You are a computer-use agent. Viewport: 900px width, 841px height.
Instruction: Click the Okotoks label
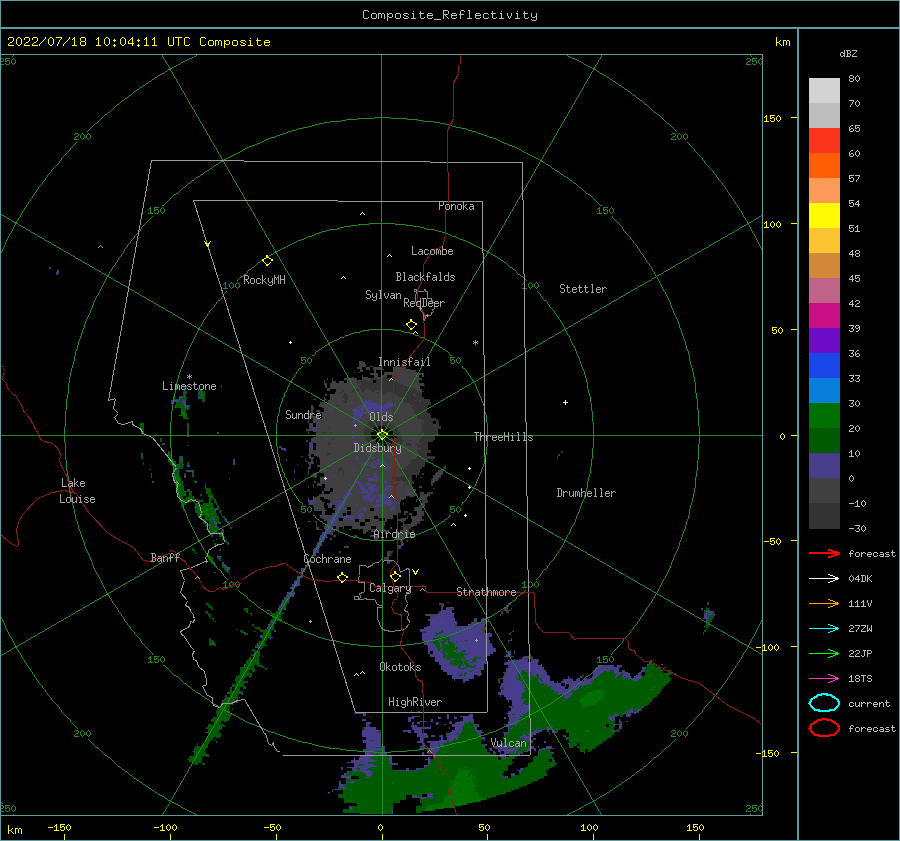[x=400, y=667]
